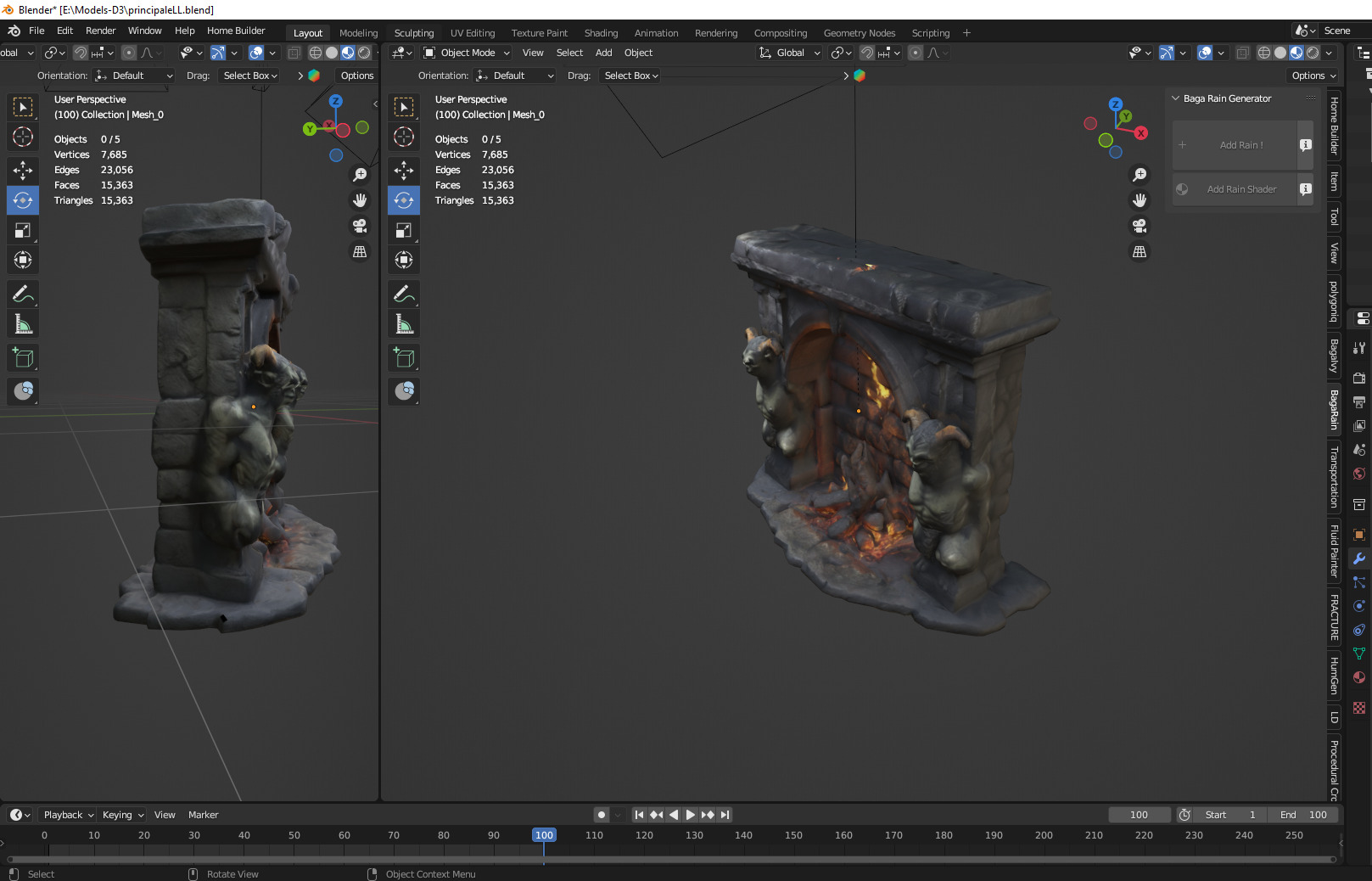Toggle camera view in right viewport
This screenshot has width=1372, height=881.
1140,226
